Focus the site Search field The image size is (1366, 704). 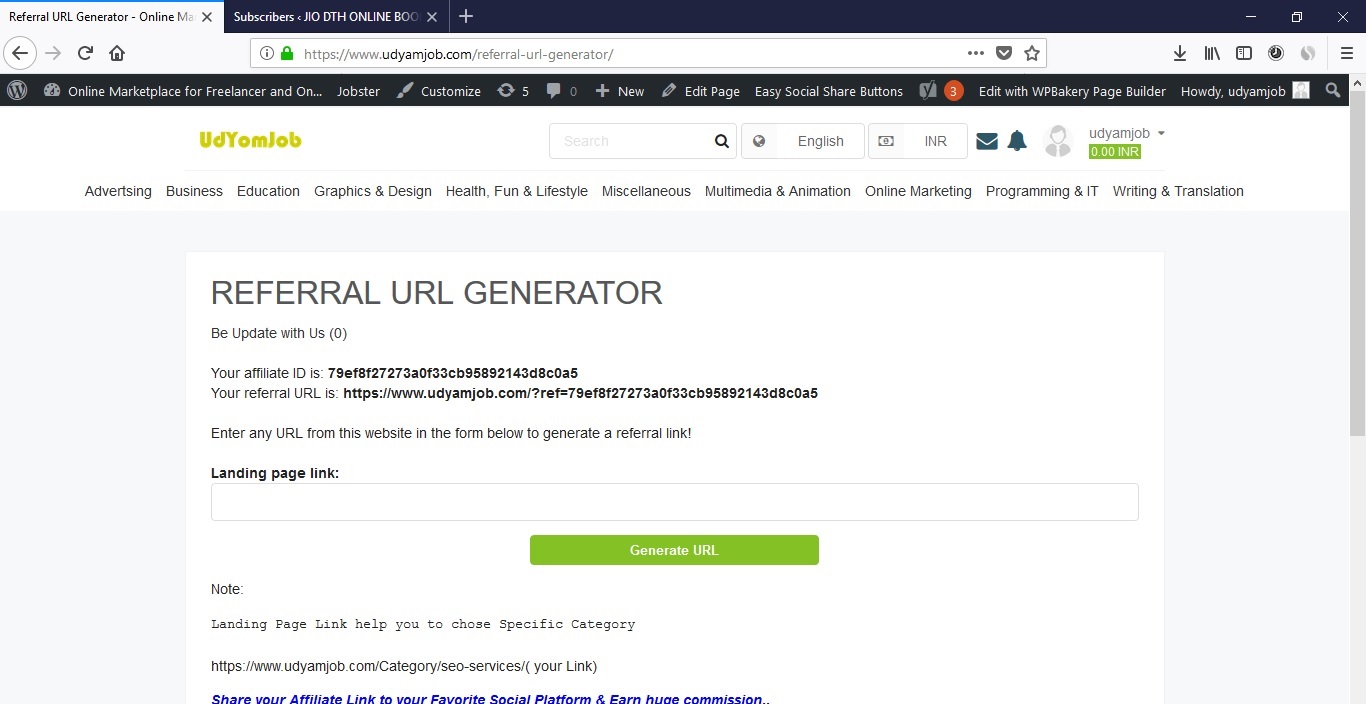click(x=630, y=141)
